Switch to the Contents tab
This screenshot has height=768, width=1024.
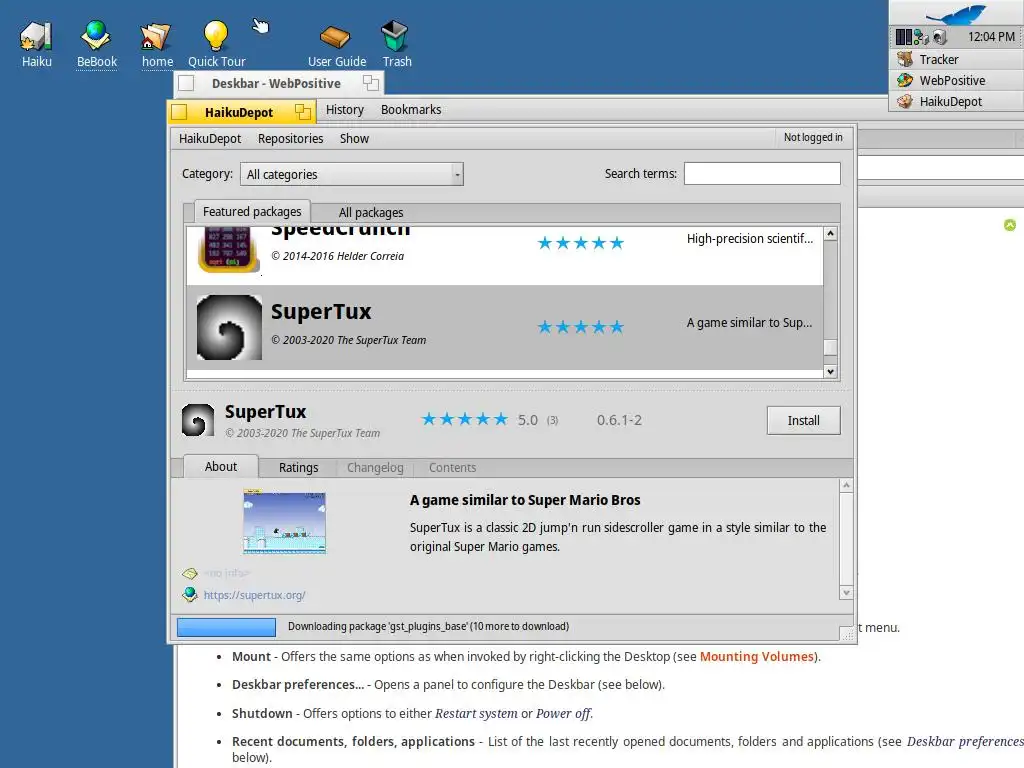coord(452,468)
